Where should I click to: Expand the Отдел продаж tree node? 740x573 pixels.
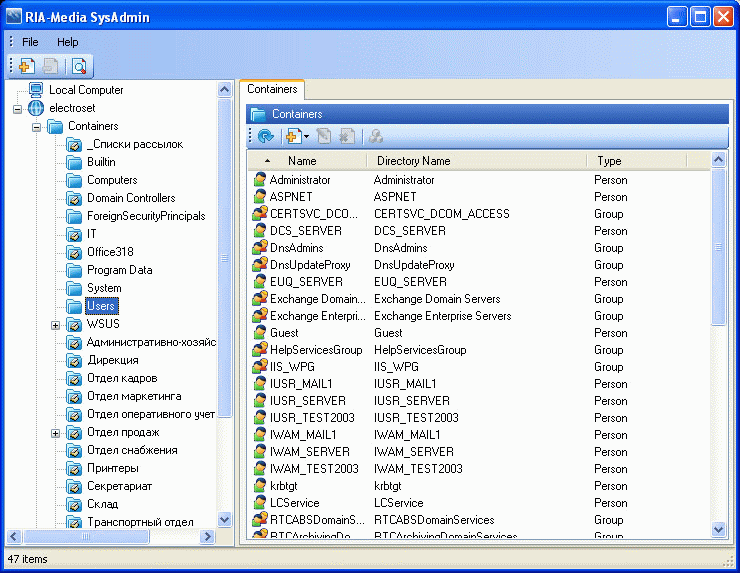tap(56, 432)
